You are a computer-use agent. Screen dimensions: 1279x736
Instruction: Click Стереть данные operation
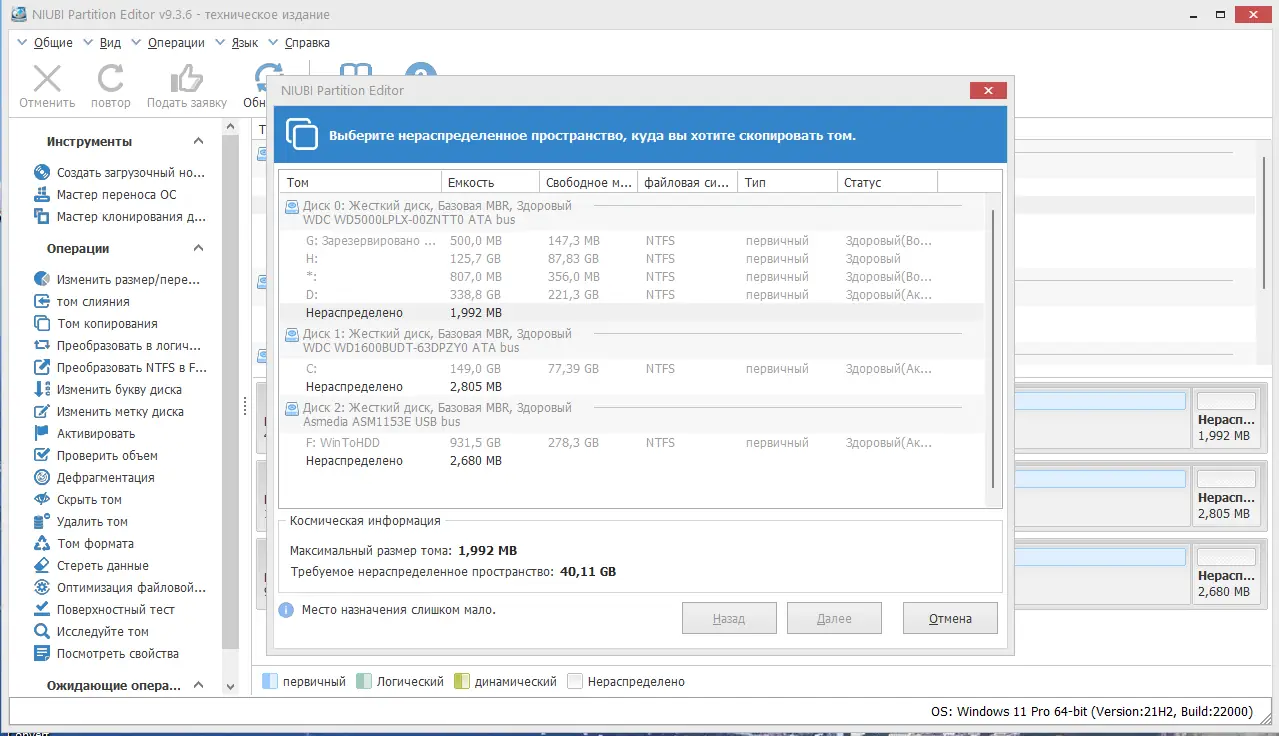tap(92, 565)
